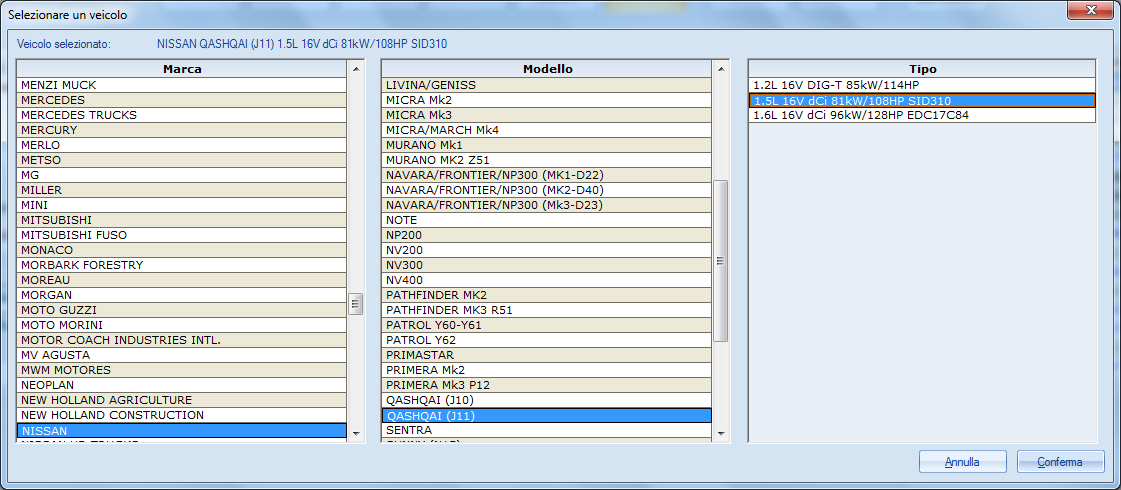
Task: Select 1.6L 16V dCi 96kW/128HP EDC17C84 type
Action: (922, 115)
